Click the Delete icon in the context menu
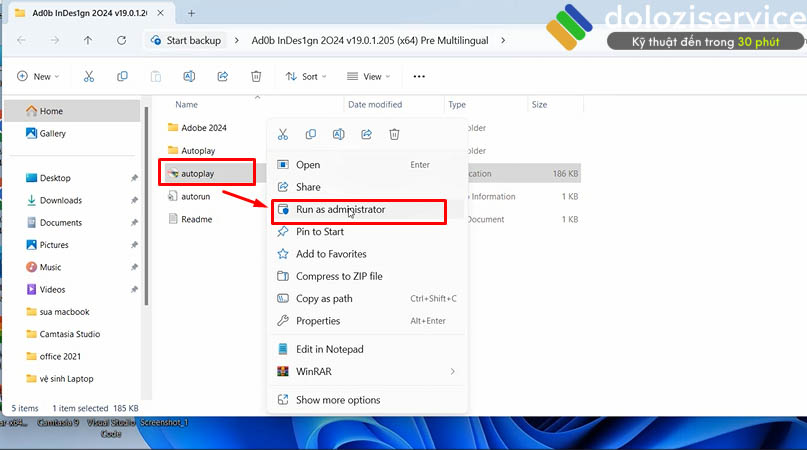Screen dimensions: 807x450 [x=394, y=134]
